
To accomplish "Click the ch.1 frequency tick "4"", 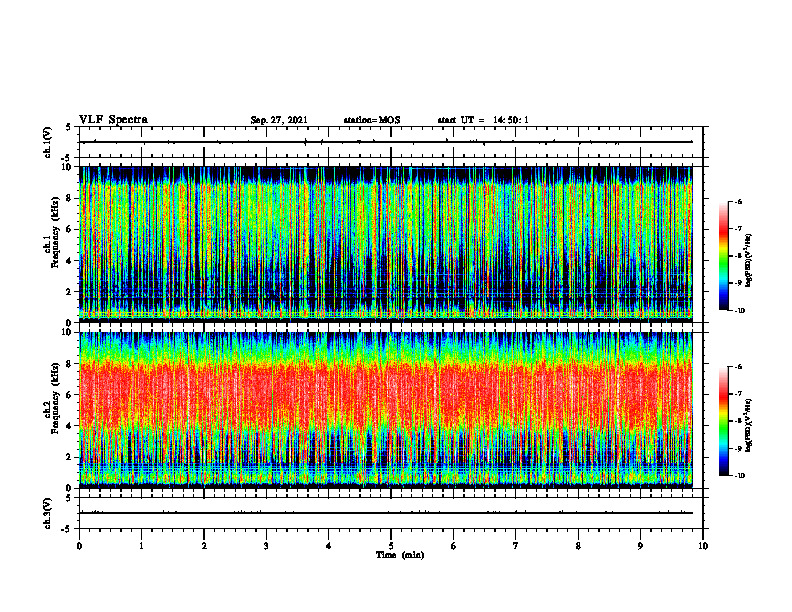I will [71, 261].
